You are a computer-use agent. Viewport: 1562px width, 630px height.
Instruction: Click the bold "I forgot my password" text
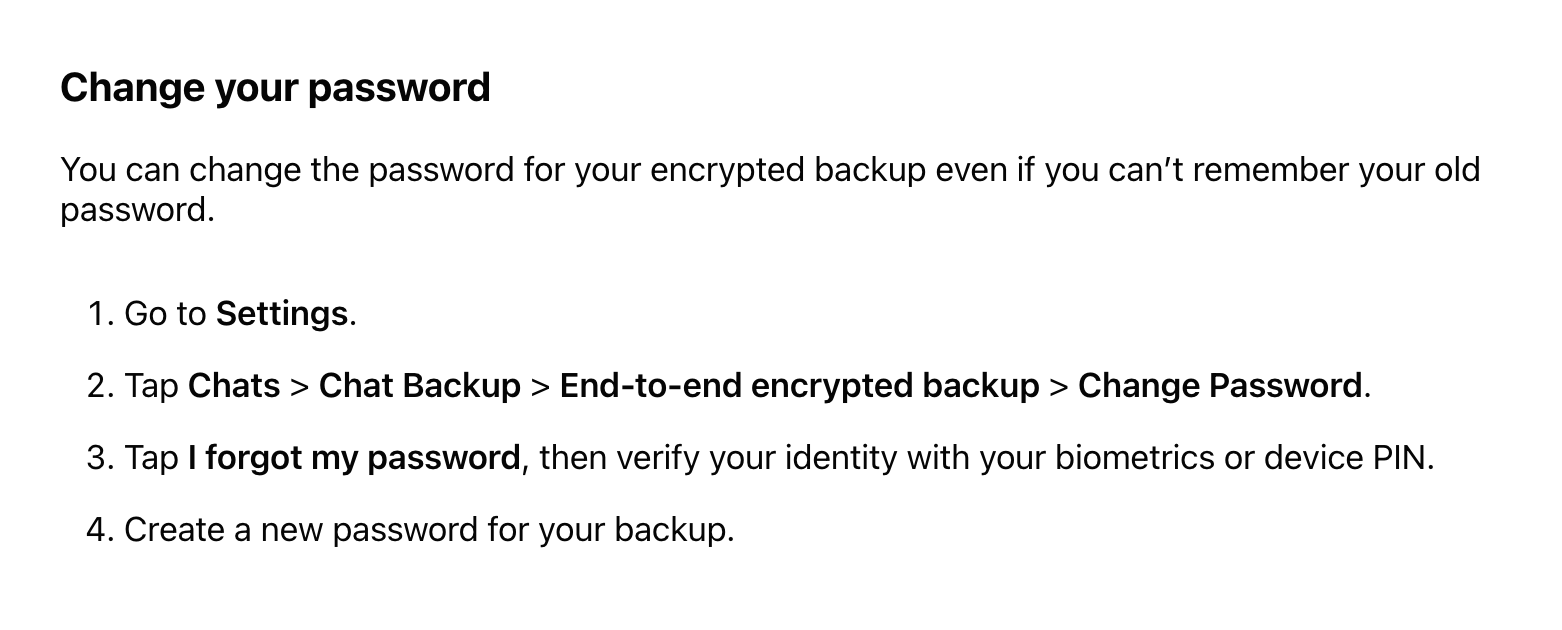pos(354,458)
